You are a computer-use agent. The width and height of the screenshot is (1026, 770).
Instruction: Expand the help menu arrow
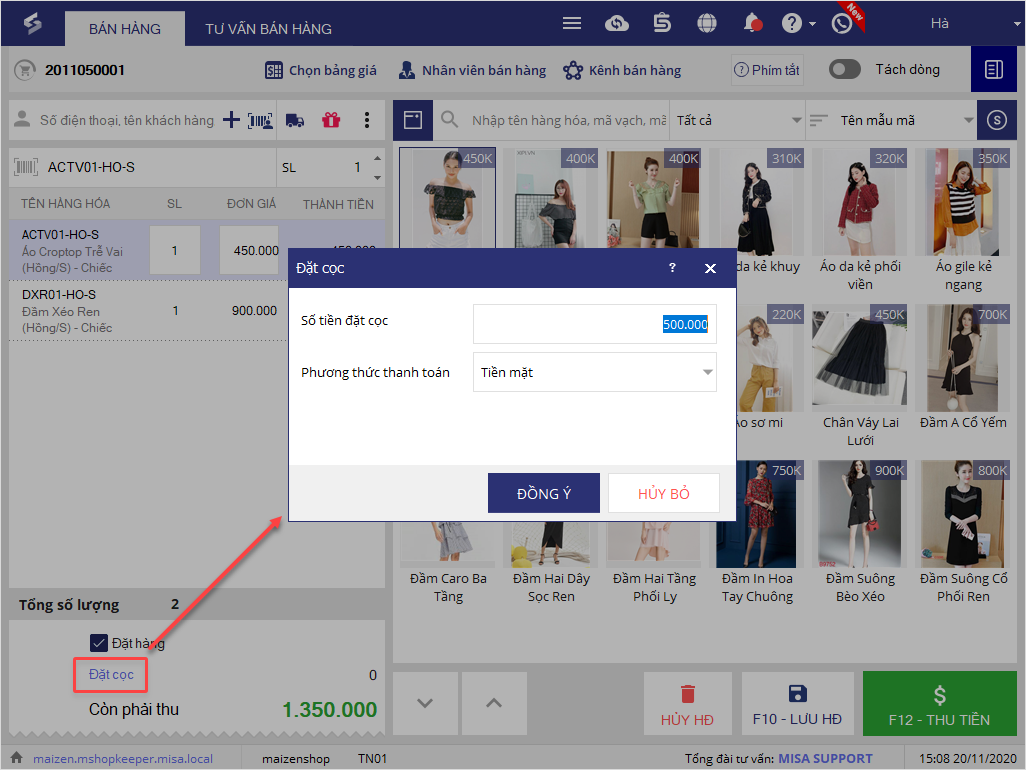(x=812, y=24)
